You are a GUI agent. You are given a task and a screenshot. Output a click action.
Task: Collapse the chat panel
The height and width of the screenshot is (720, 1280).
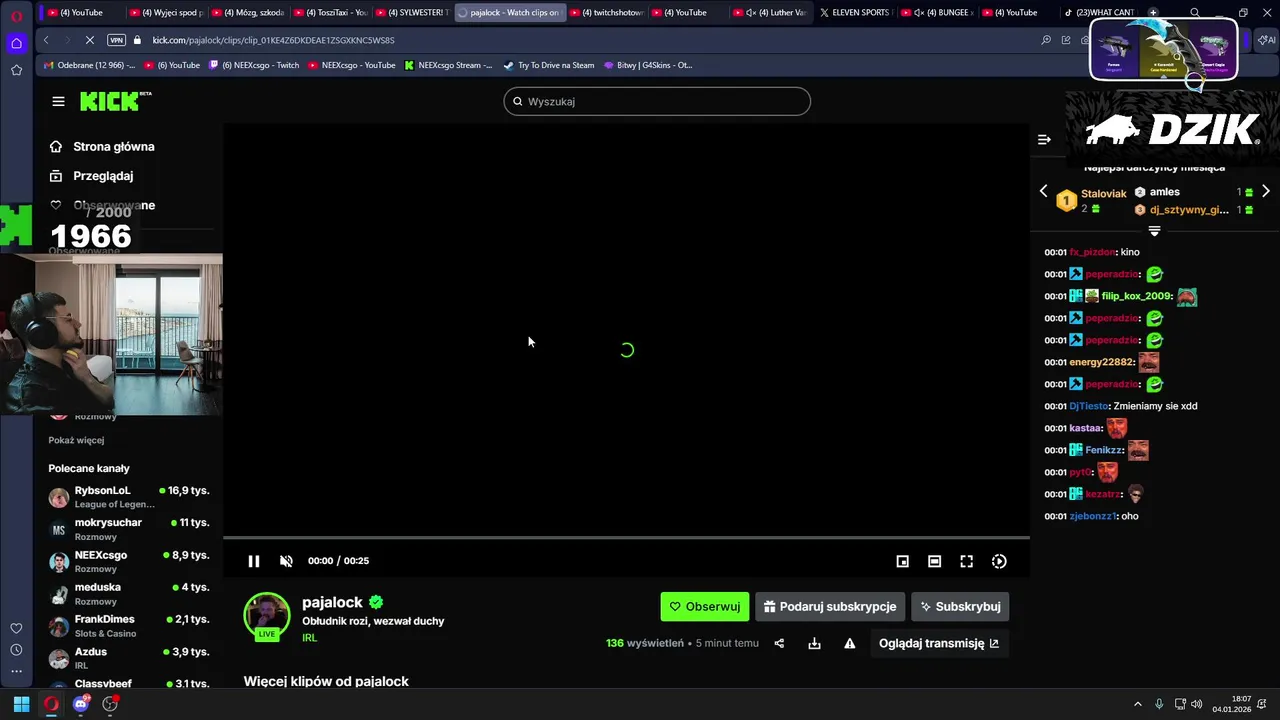[x=1044, y=139]
